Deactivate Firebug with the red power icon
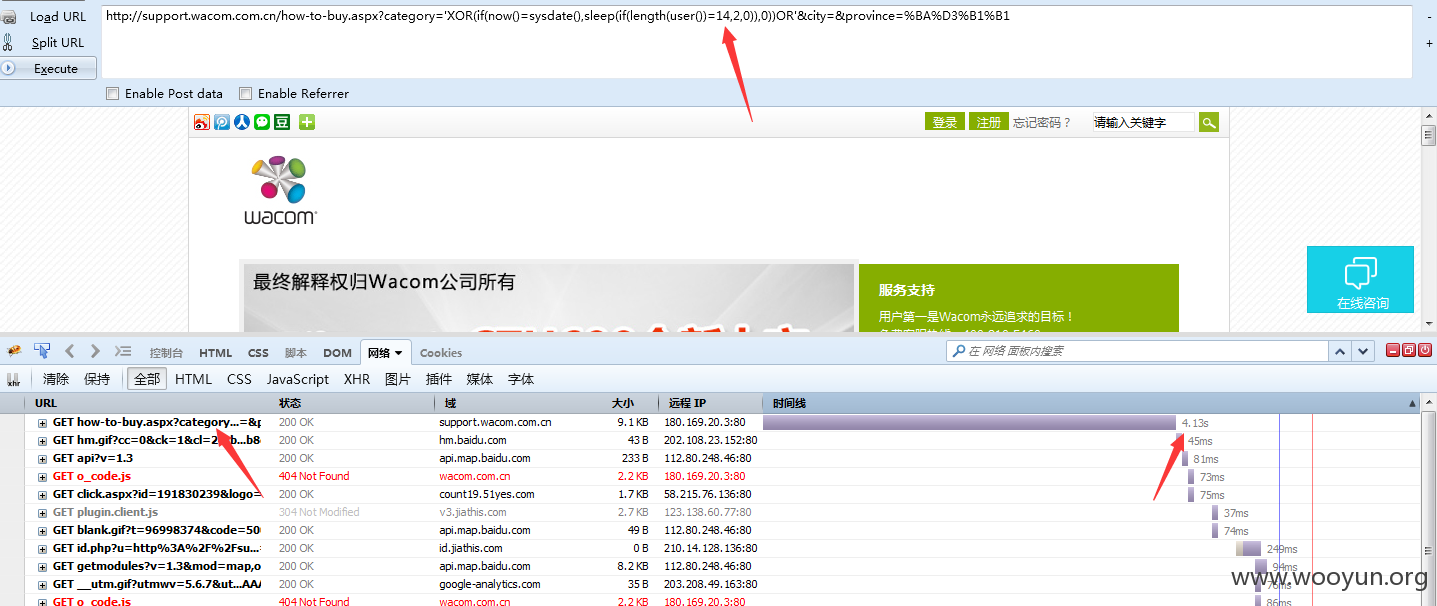 coord(1425,350)
